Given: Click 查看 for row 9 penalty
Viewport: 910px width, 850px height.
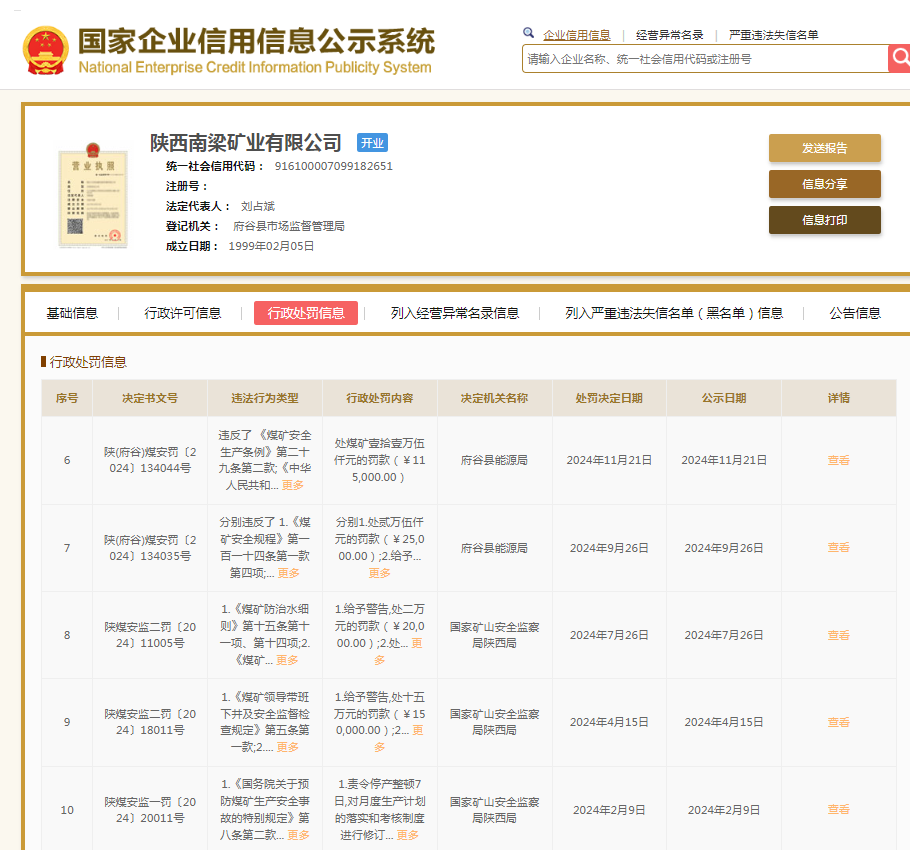Looking at the screenshot, I should [x=838, y=722].
